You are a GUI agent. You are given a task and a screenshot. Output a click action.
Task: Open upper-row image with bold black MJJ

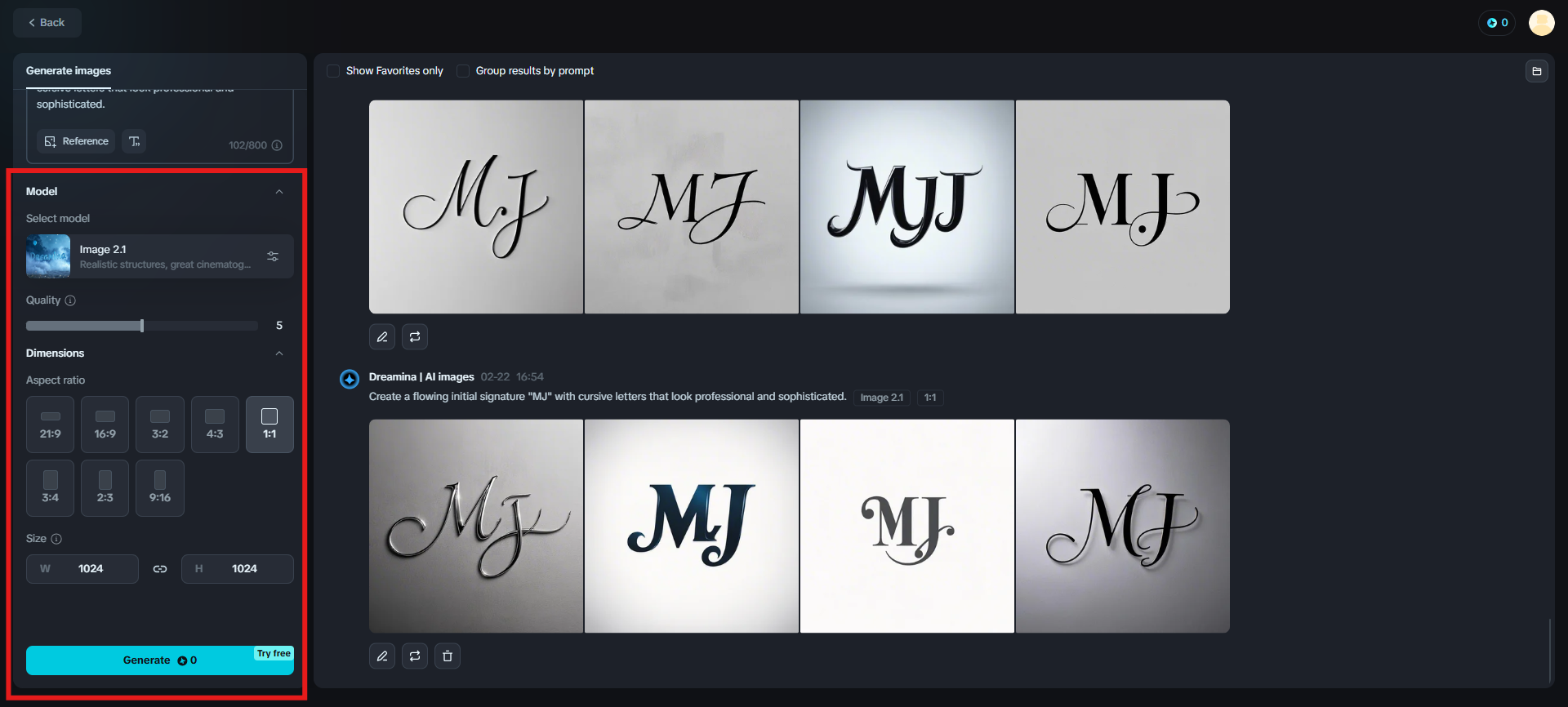tap(907, 207)
